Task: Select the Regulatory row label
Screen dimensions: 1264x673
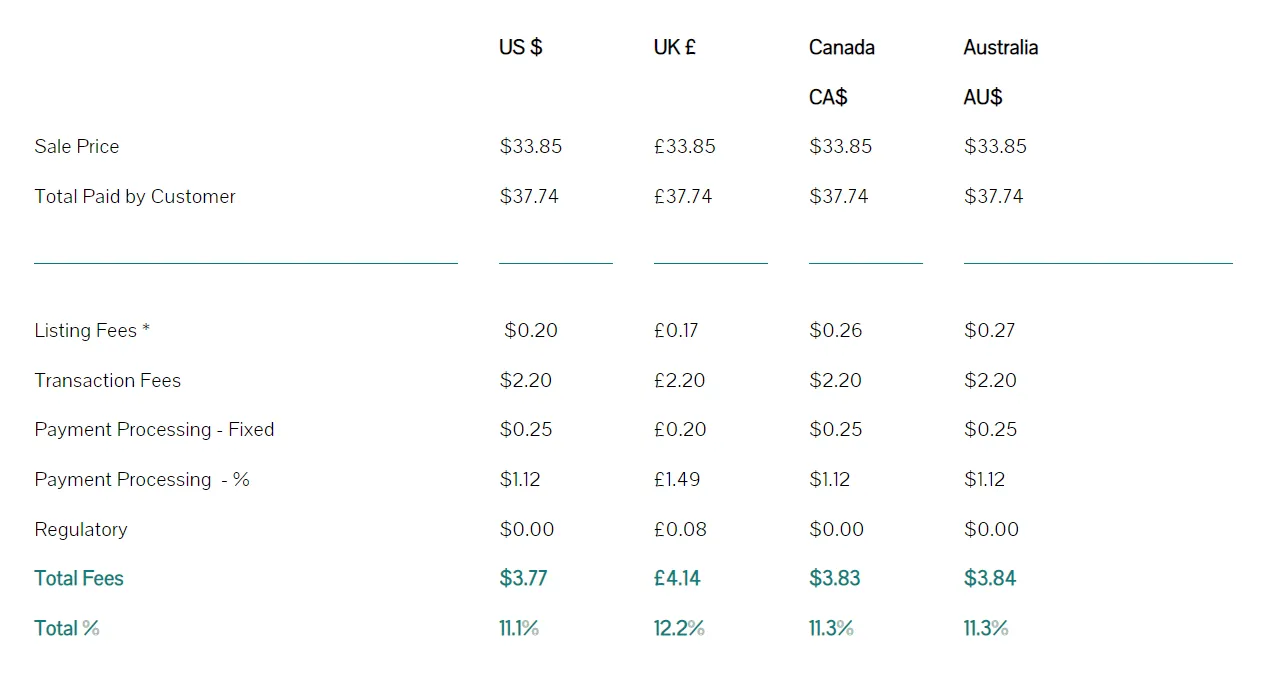Action: click(x=81, y=529)
